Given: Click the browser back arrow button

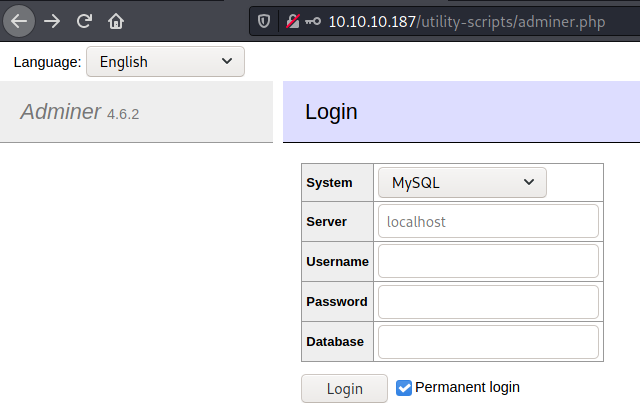Looking at the screenshot, I should pyautogui.click(x=19, y=20).
